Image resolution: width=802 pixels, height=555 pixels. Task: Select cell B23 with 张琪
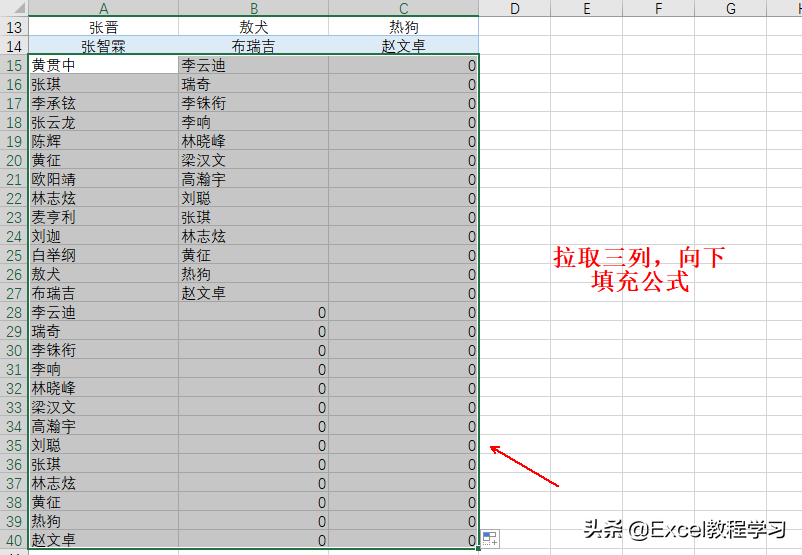pos(254,217)
